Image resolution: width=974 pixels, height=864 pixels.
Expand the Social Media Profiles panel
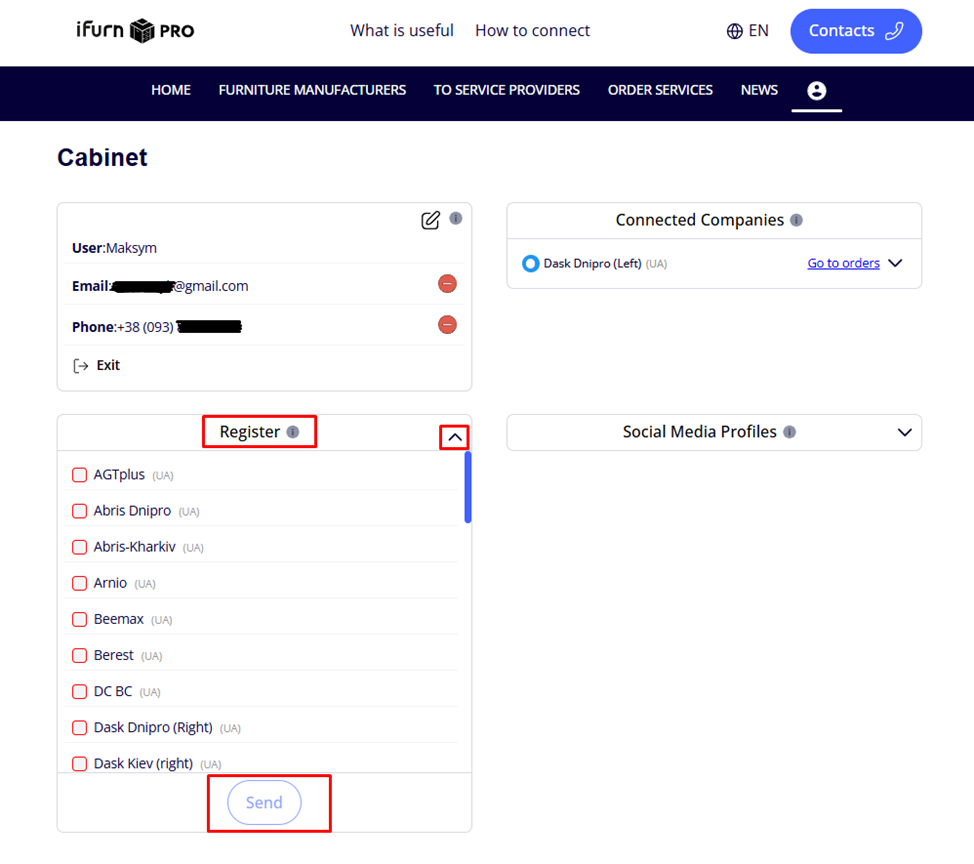click(904, 432)
